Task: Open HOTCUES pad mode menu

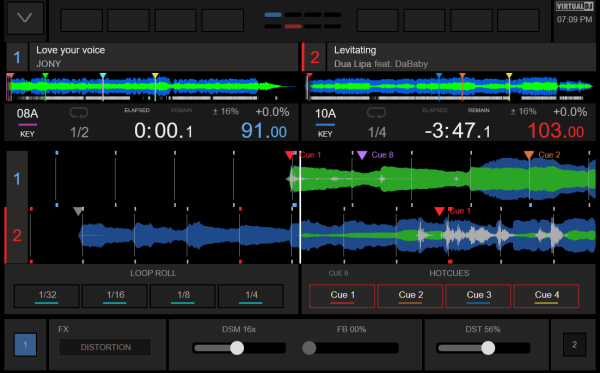Action: [x=449, y=273]
